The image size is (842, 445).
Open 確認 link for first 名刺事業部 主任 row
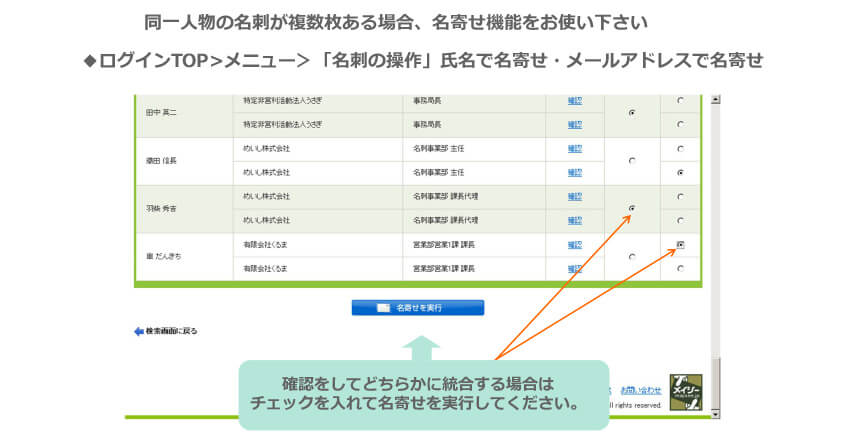574,148
